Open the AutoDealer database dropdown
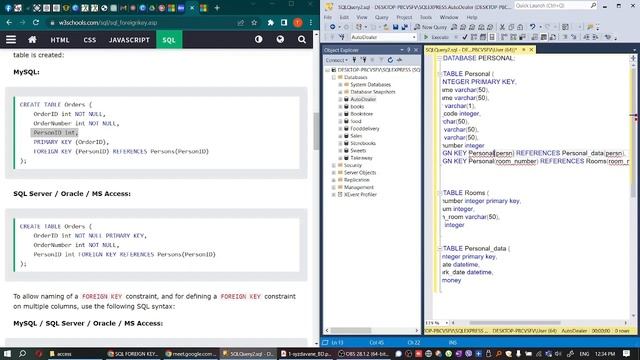Screen dimensions: 640x360 click(x=383, y=37)
